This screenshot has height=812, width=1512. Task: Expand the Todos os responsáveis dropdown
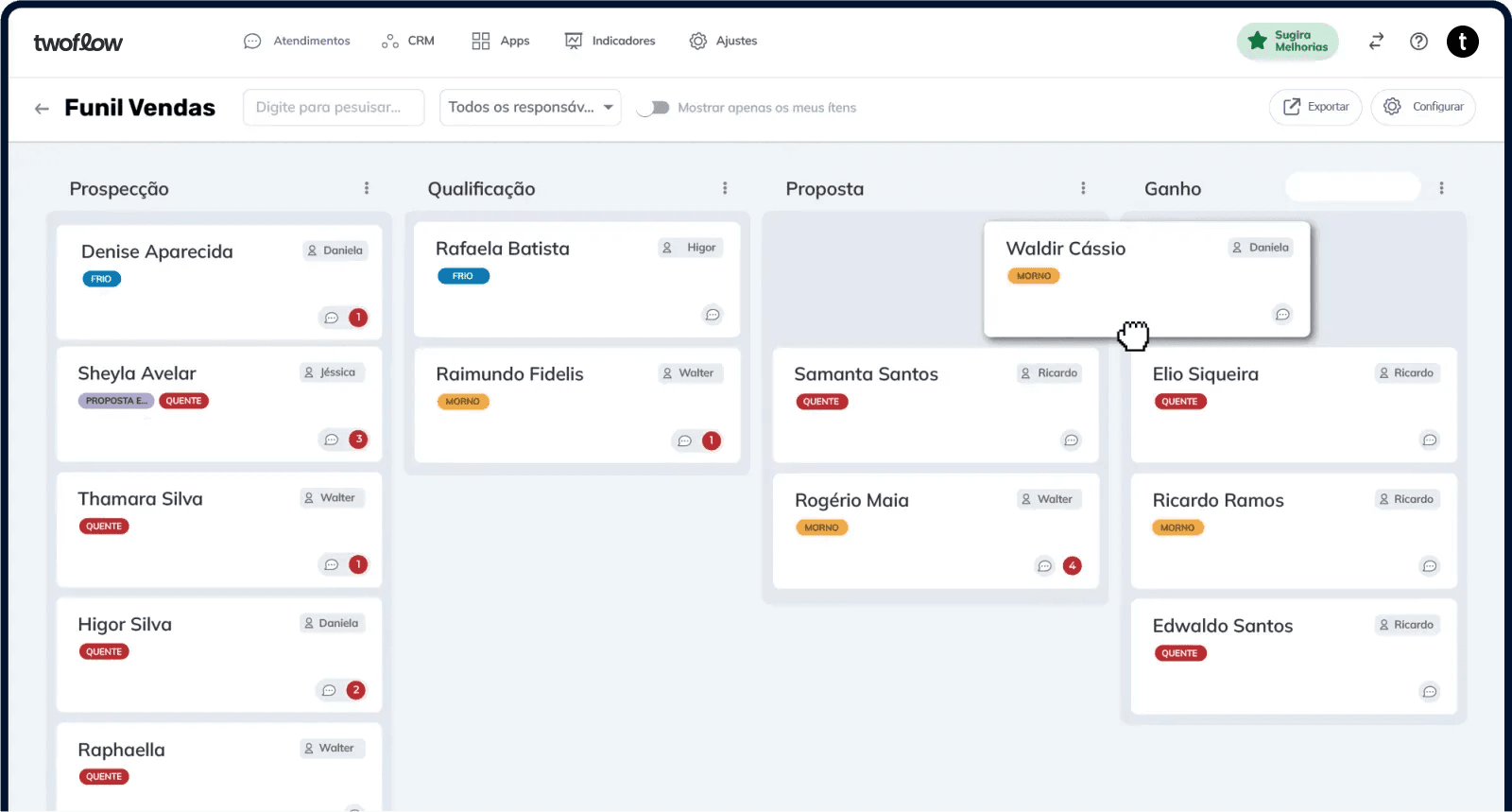530,107
